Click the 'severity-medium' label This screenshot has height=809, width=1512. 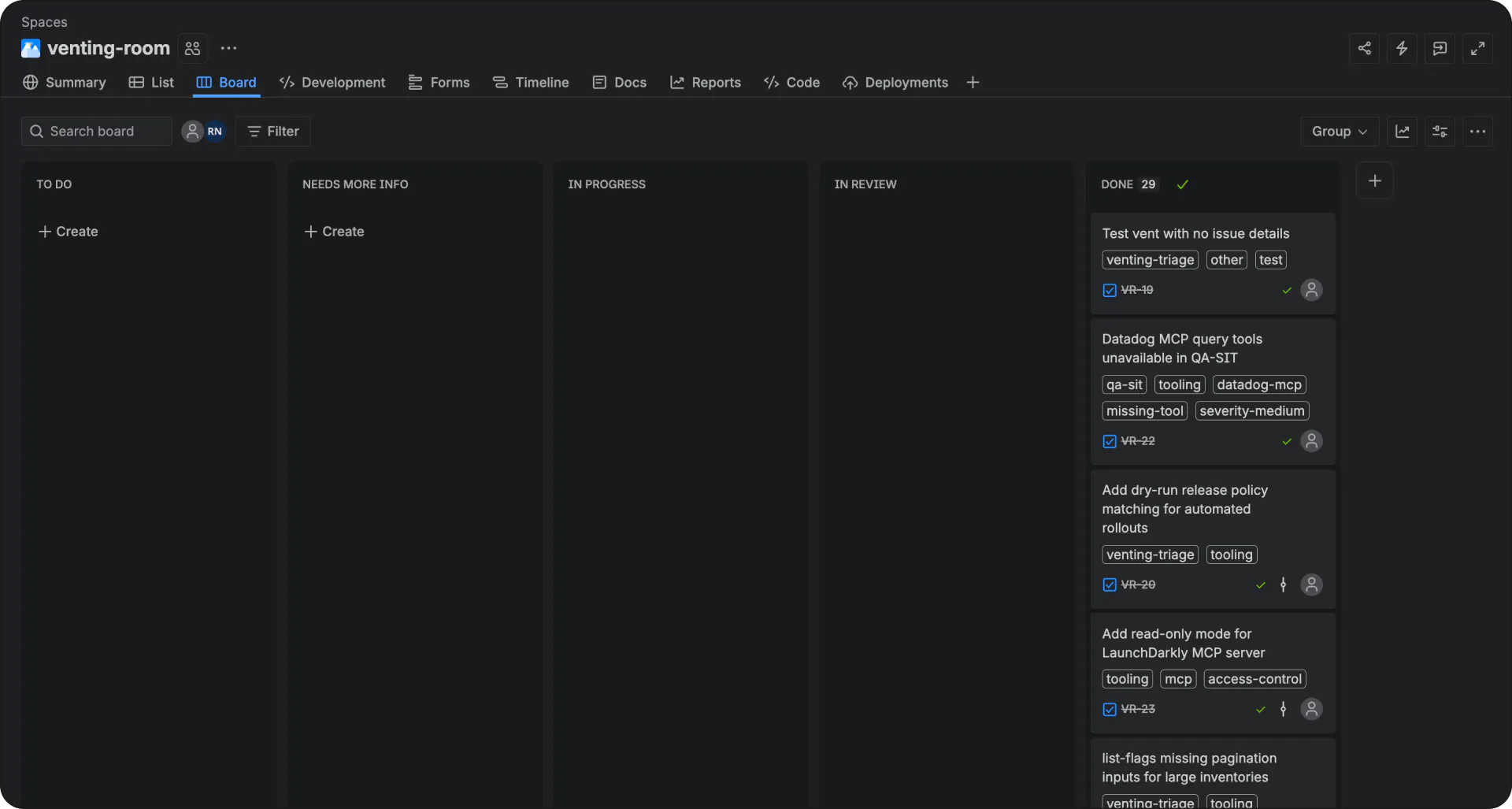click(x=1252, y=410)
